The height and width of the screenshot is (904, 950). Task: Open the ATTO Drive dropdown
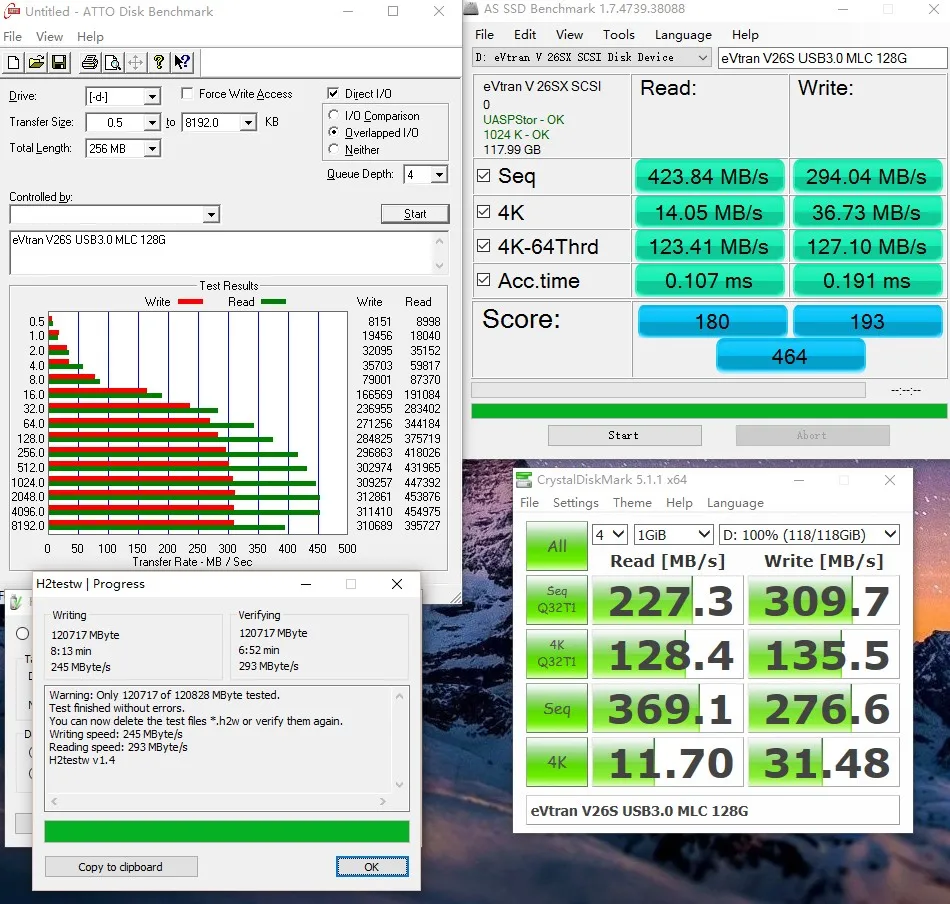click(x=153, y=96)
